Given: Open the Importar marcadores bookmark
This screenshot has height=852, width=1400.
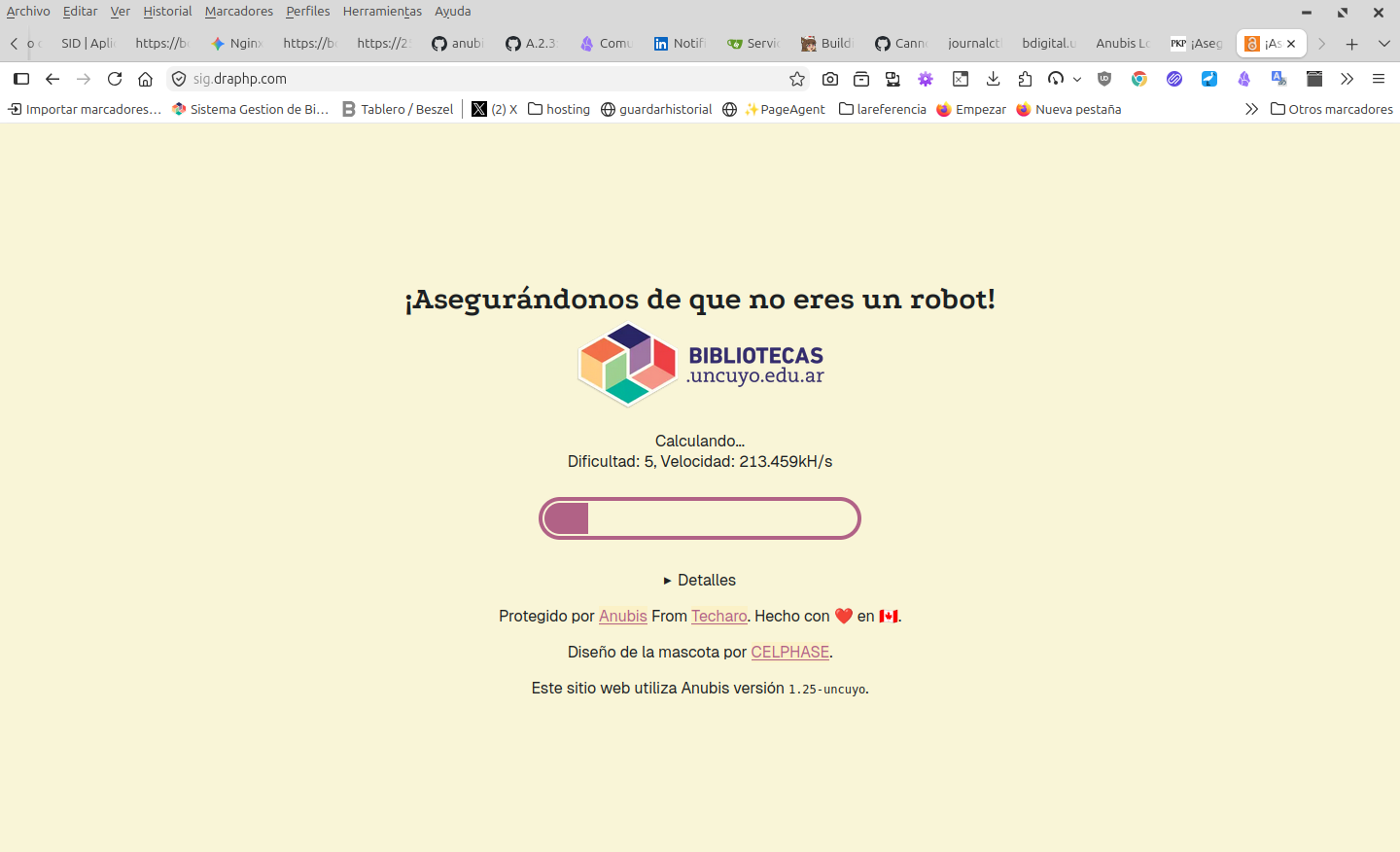Looking at the screenshot, I should [x=85, y=109].
